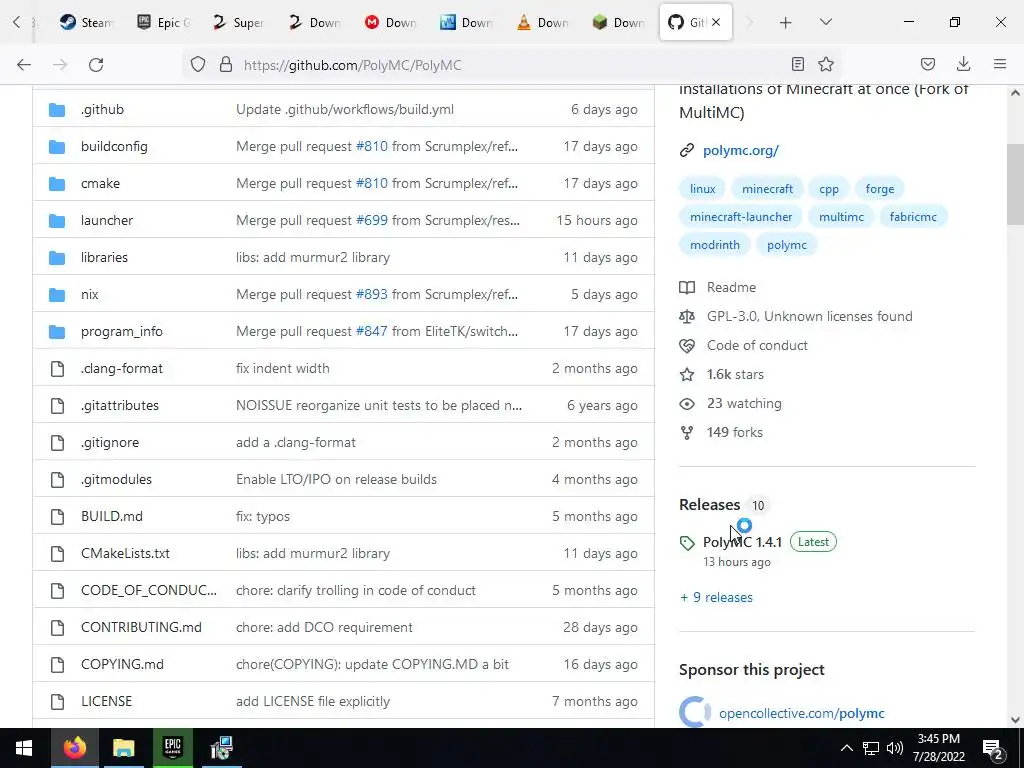Screen dimensions: 1024x768
Task: Visit the polymc.org website link
Action: click(x=741, y=150)
